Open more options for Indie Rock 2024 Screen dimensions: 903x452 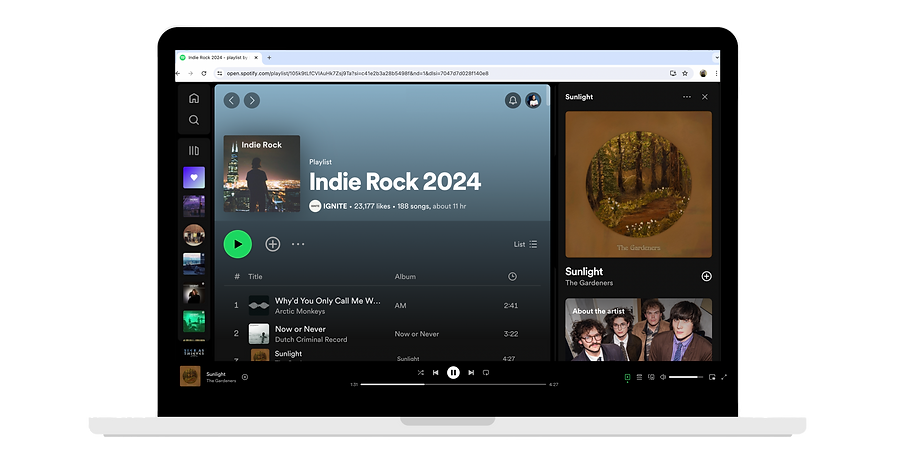(x=298, y=244)
